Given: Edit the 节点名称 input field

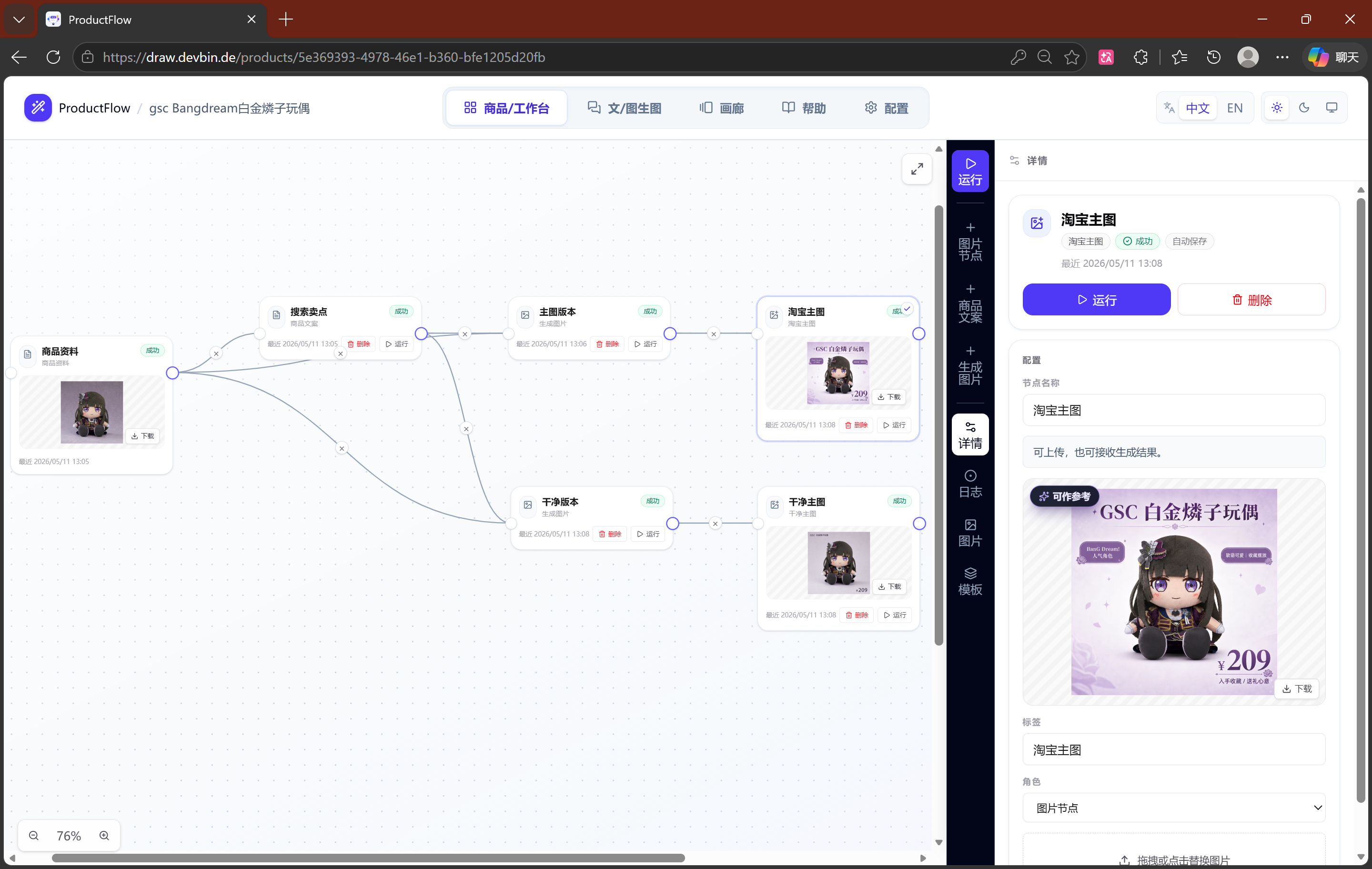Looking at the screenshot, I should 1174,410.
